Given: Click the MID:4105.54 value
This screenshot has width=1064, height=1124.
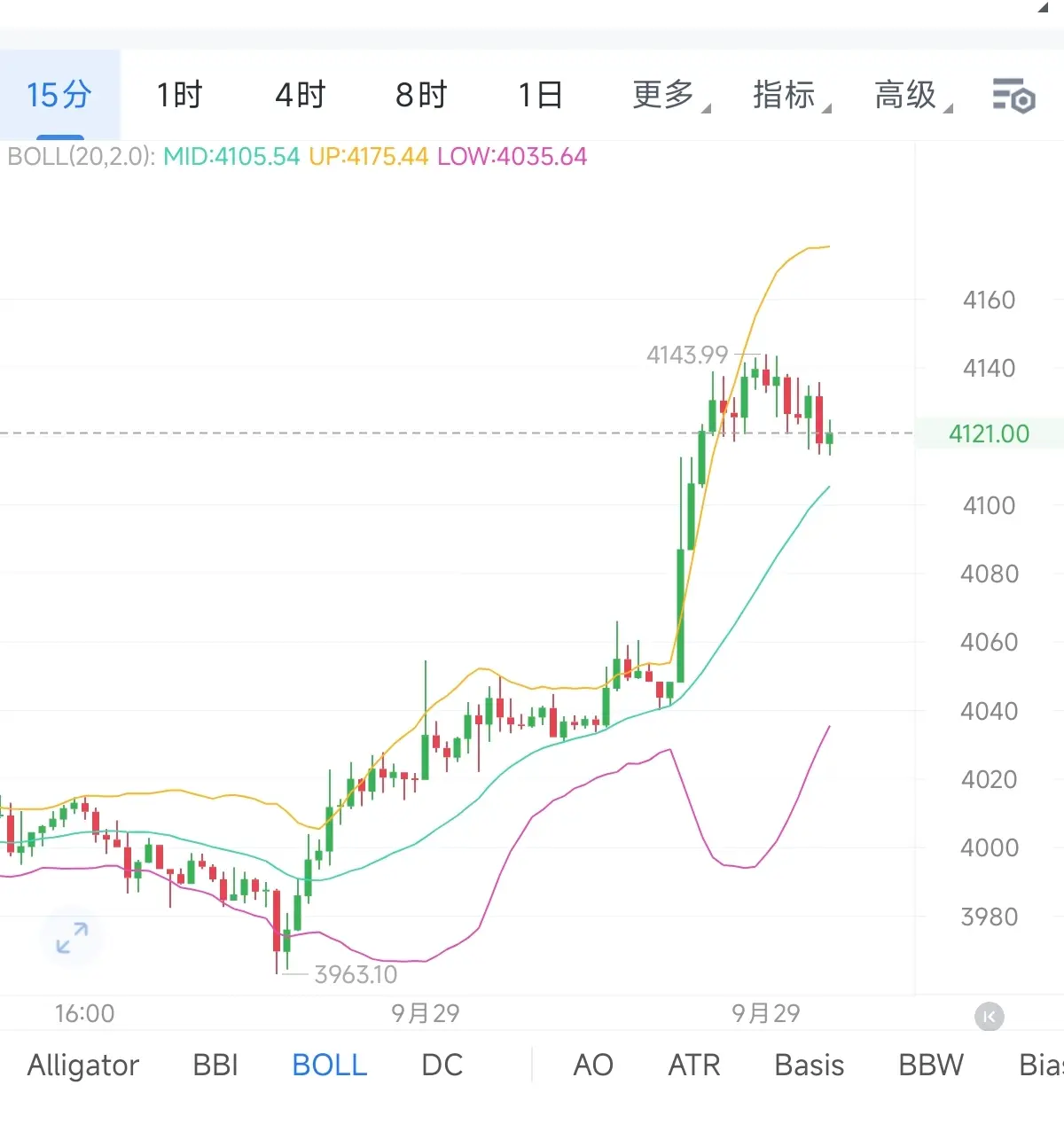Looking at the screenshot, I should click(232, 157).
